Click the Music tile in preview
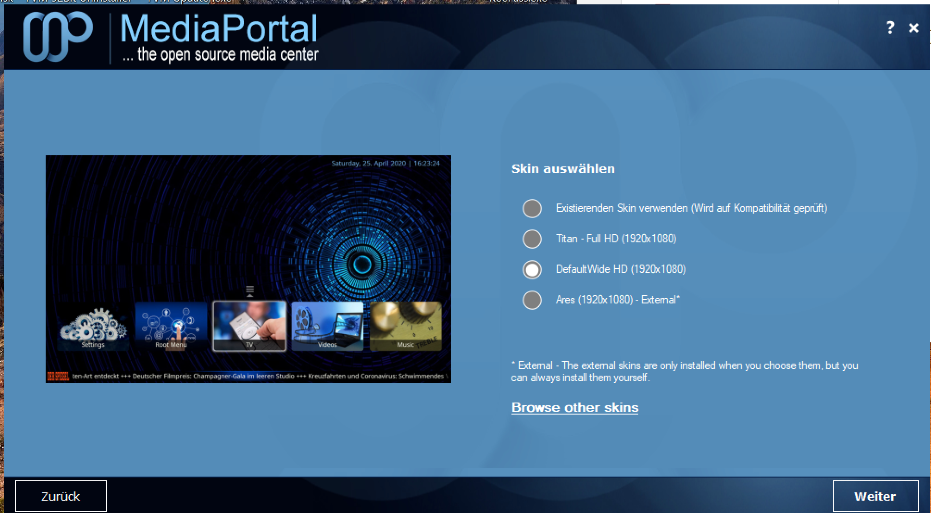The image size is (931, 513). click(405, 326)
